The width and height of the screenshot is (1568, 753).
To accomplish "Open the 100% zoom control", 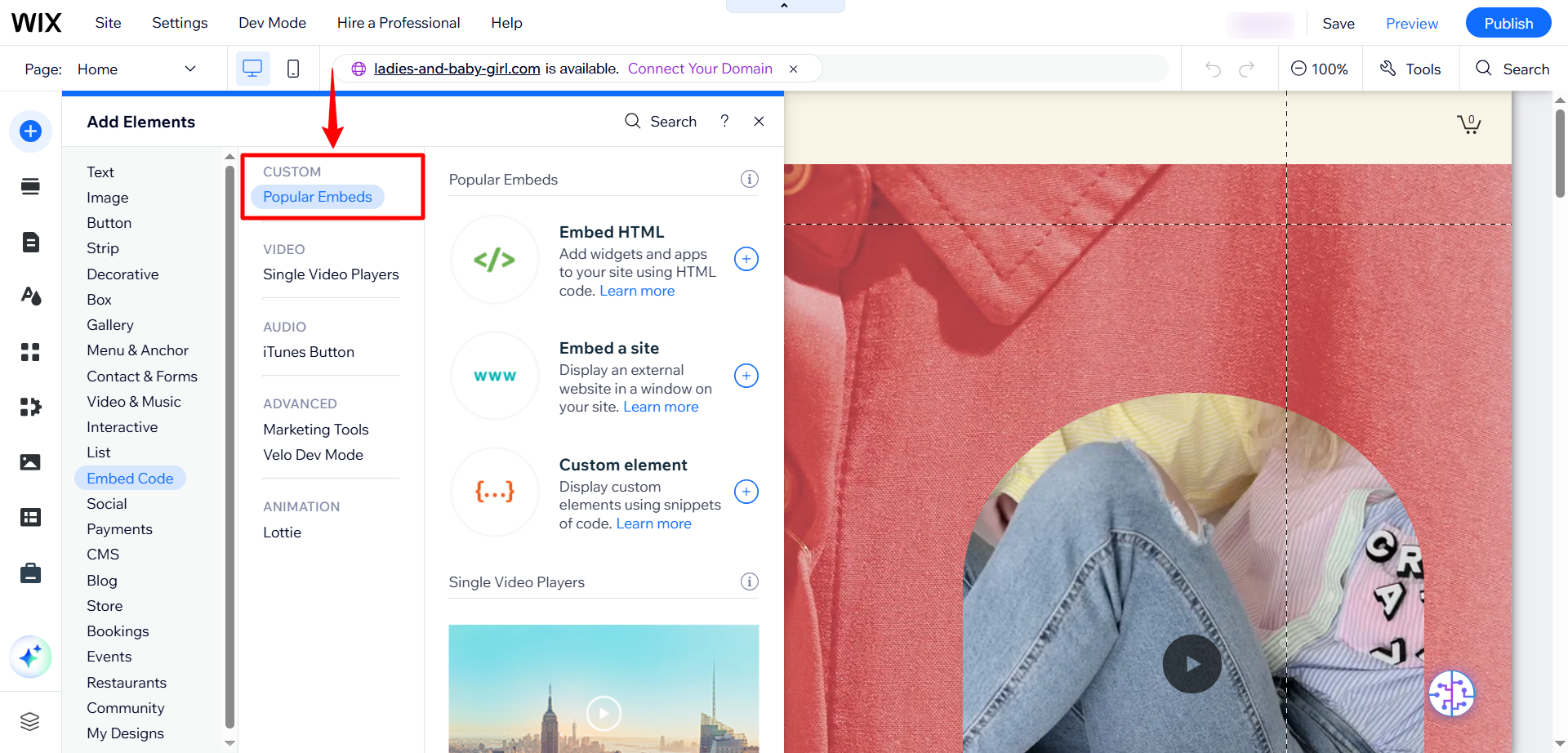I will click(1319, 69).
